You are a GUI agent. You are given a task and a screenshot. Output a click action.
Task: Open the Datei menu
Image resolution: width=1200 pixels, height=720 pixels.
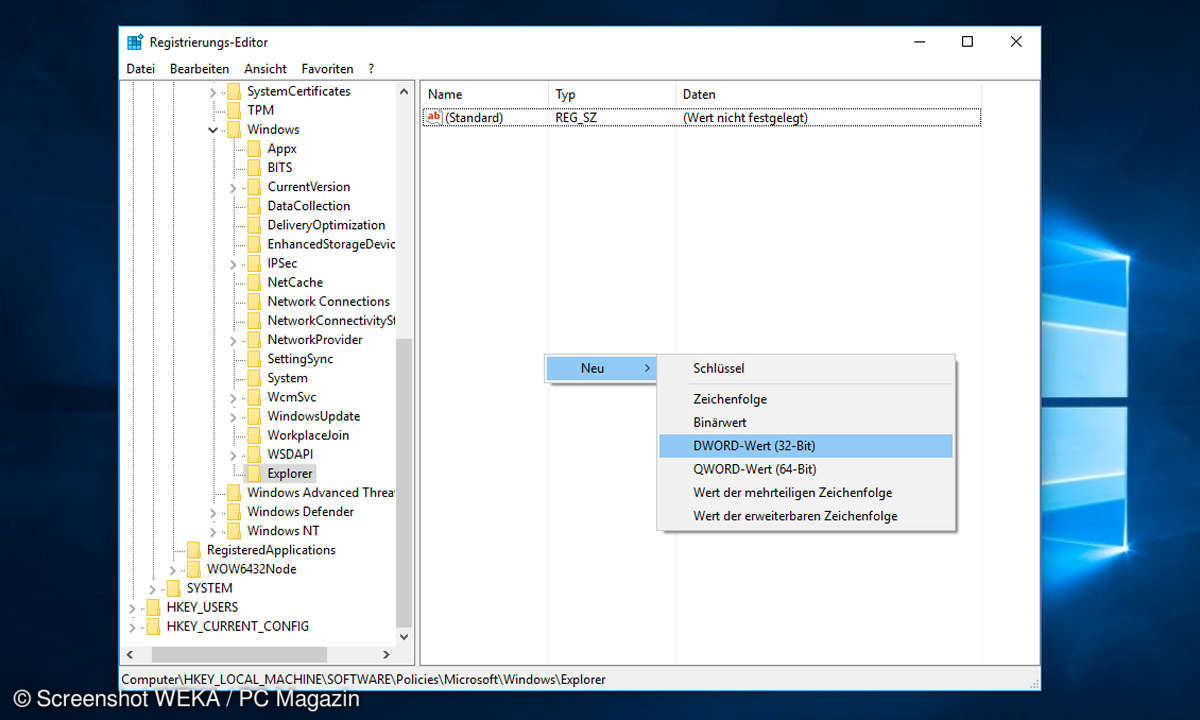141,69
